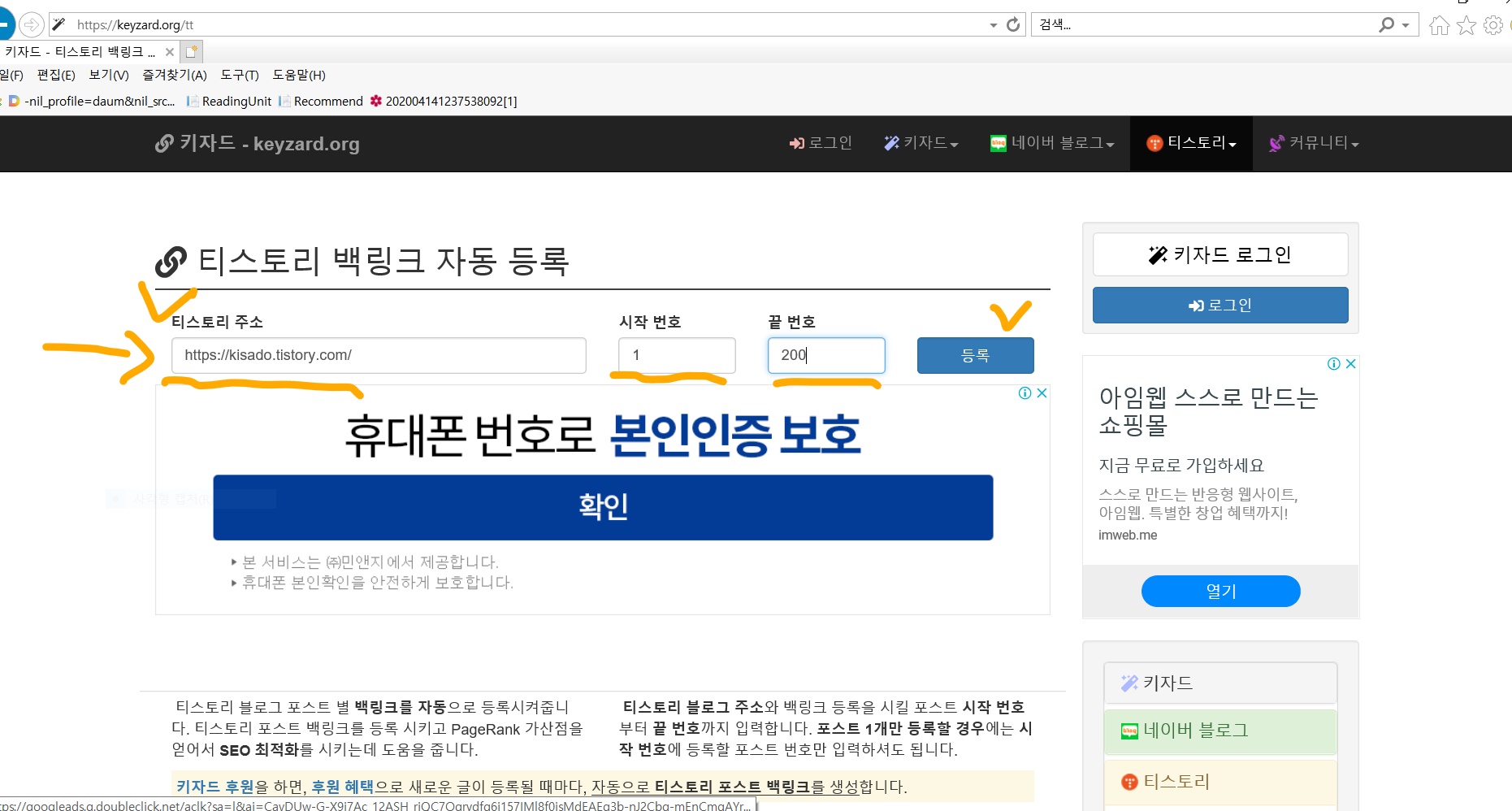
Task: Click 로그인 in the navigation bar
Action: pyautogui.click(x=821, y=143)
